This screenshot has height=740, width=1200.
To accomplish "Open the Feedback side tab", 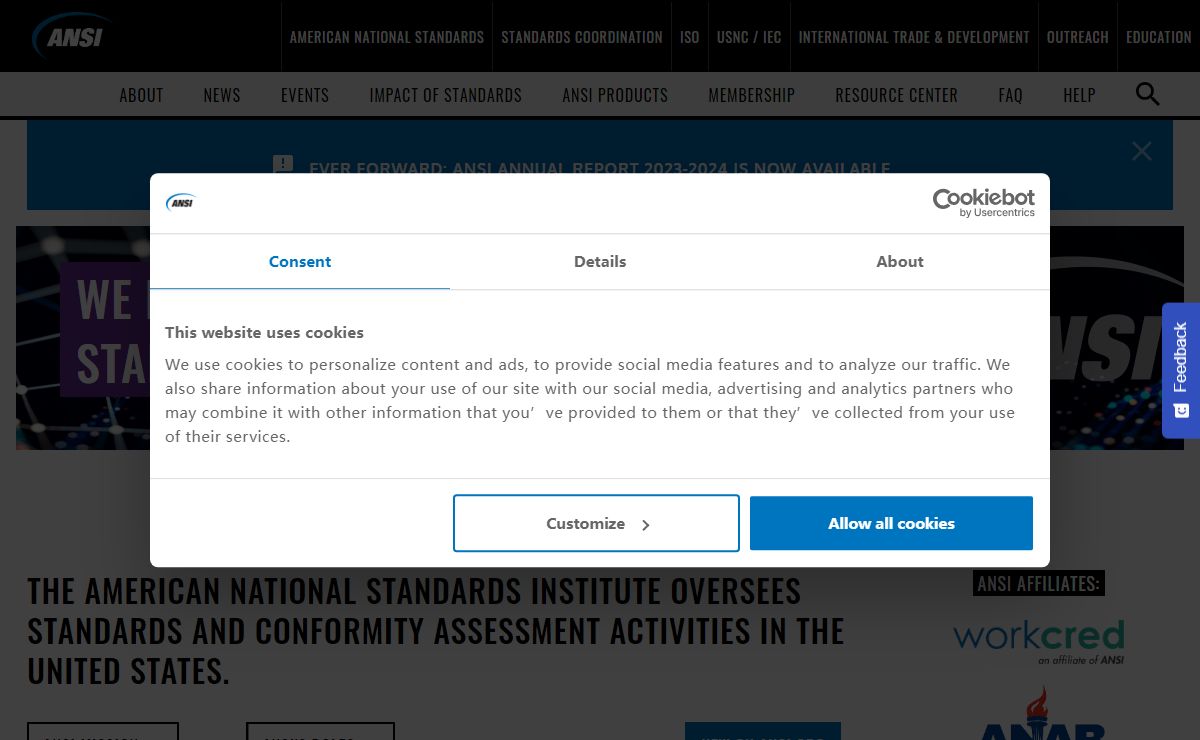I will [1181, 370].
